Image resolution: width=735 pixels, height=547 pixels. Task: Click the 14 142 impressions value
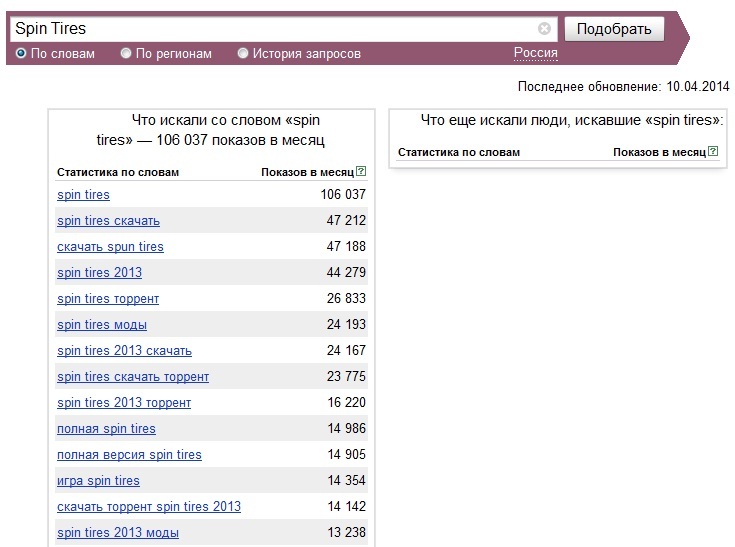pyautogui.click(x=346, y=506)
